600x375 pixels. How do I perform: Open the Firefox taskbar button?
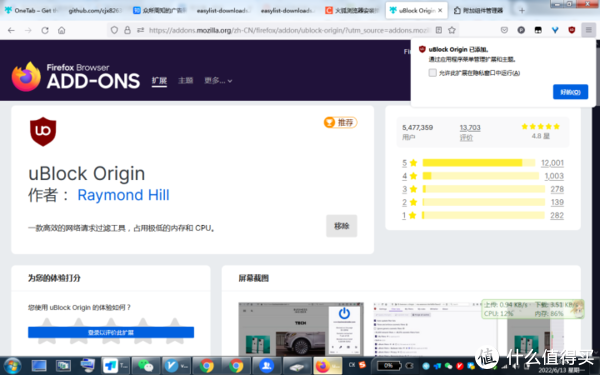click(x=328, y=366)
